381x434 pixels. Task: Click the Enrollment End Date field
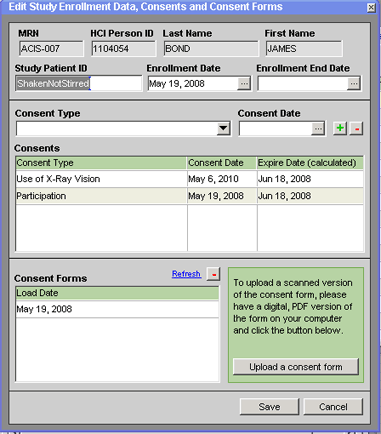[303, 84]
